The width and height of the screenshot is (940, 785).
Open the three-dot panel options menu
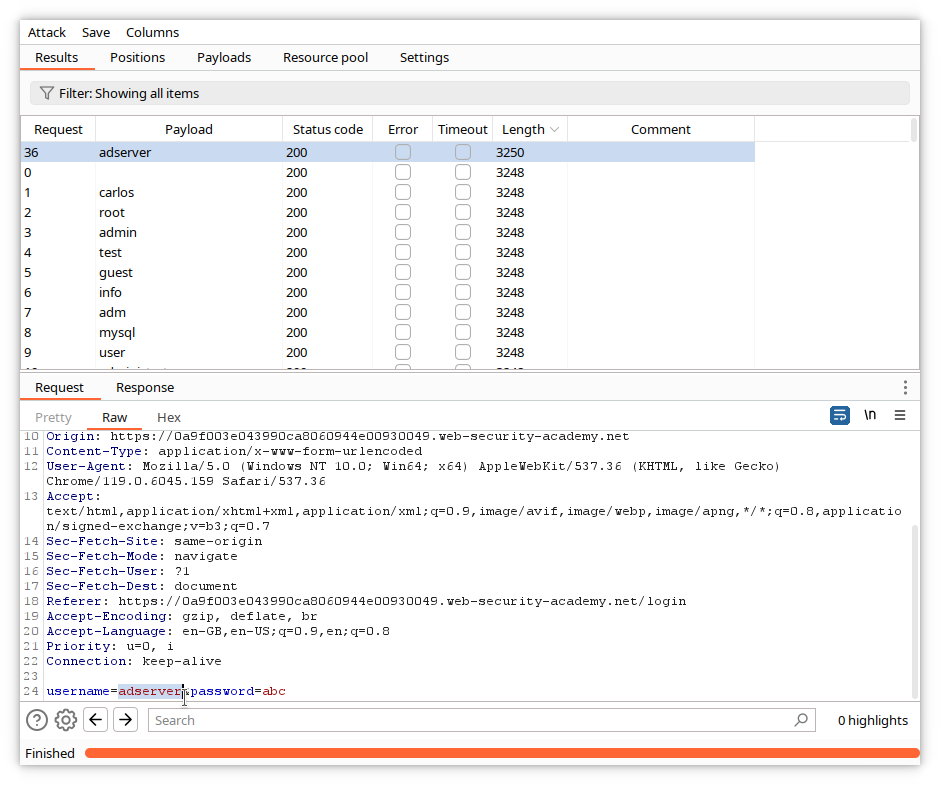click(905, 388)
